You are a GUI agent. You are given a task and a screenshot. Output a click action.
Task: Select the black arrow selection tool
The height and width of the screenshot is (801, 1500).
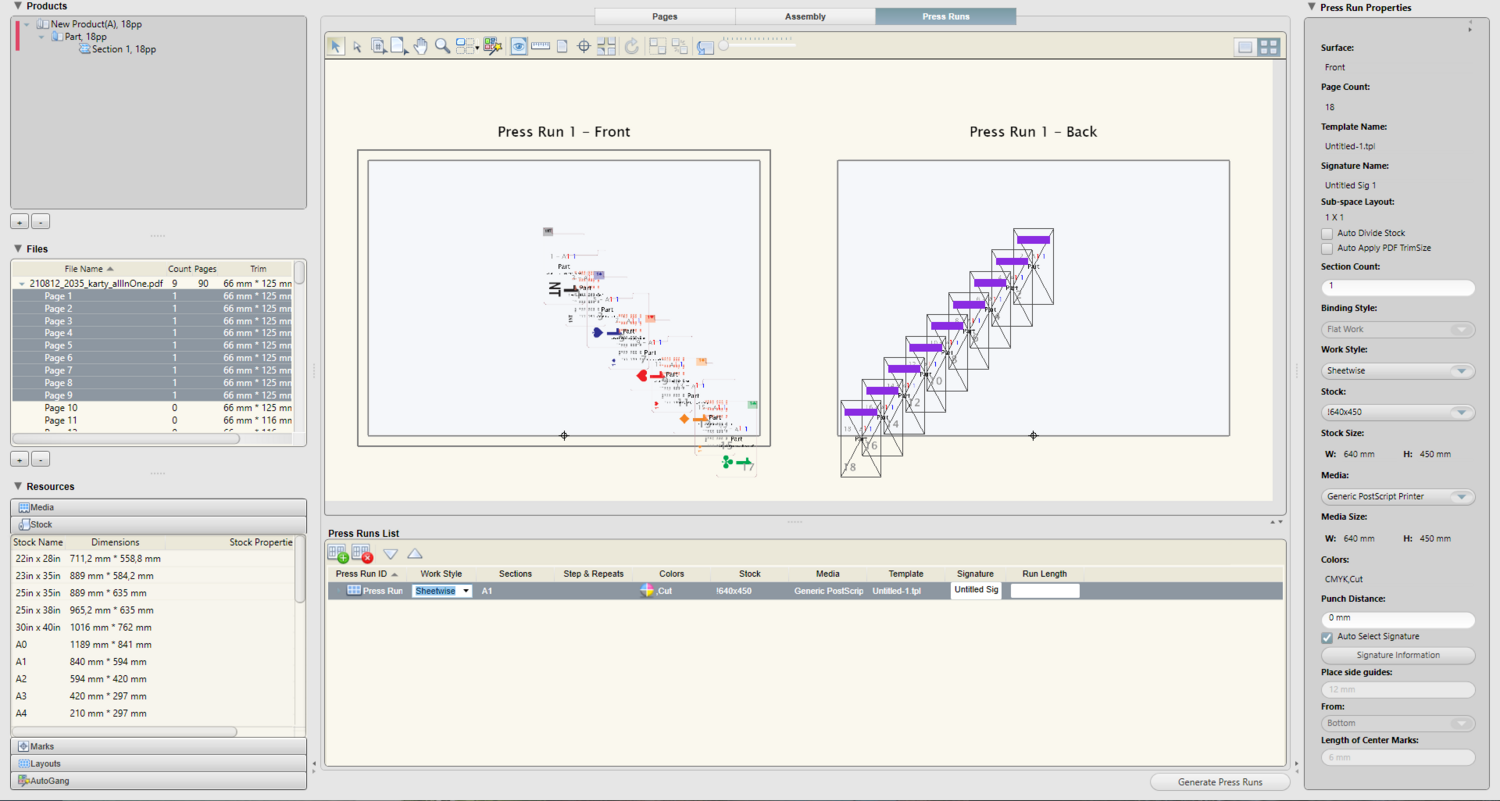[x=336, y=46]
